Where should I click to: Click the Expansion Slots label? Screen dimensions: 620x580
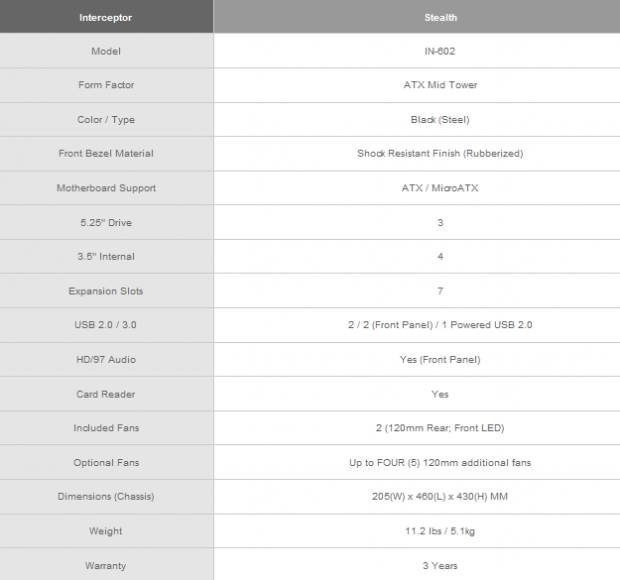click(106, 291)
